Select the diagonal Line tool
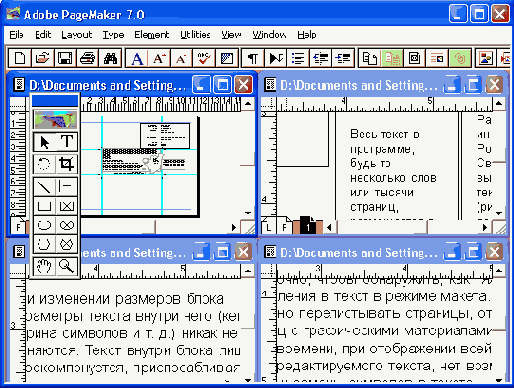The width and height of the screenshot is (514, 388). (x=44, y=187)
